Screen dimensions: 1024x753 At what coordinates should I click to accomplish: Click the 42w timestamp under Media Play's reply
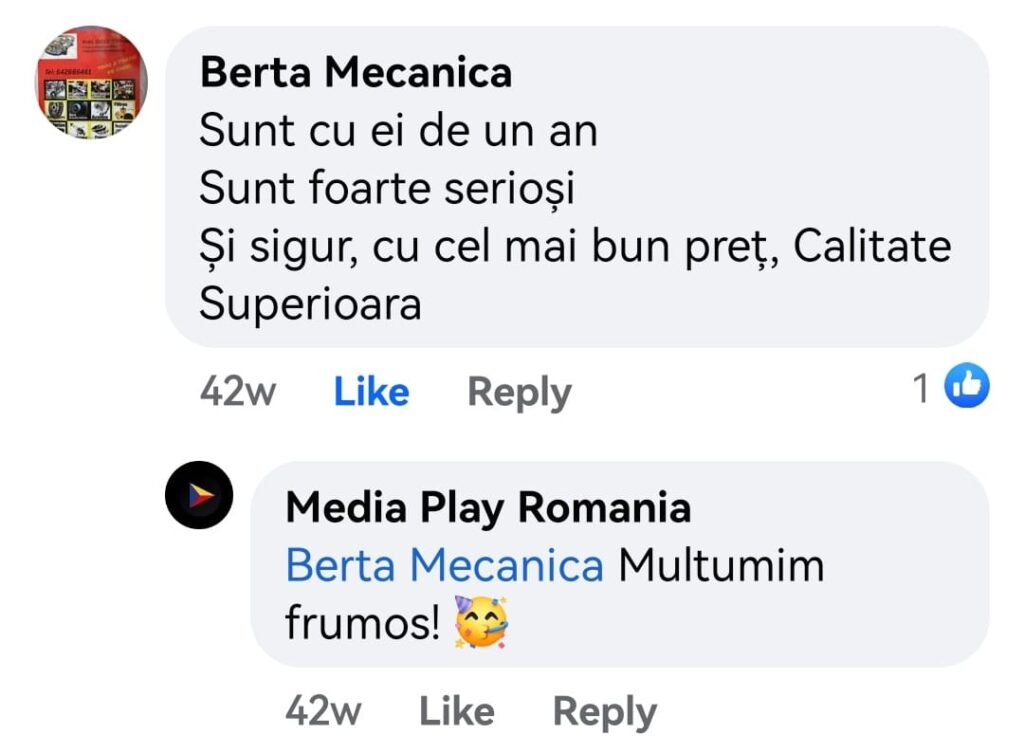(323, 711)
